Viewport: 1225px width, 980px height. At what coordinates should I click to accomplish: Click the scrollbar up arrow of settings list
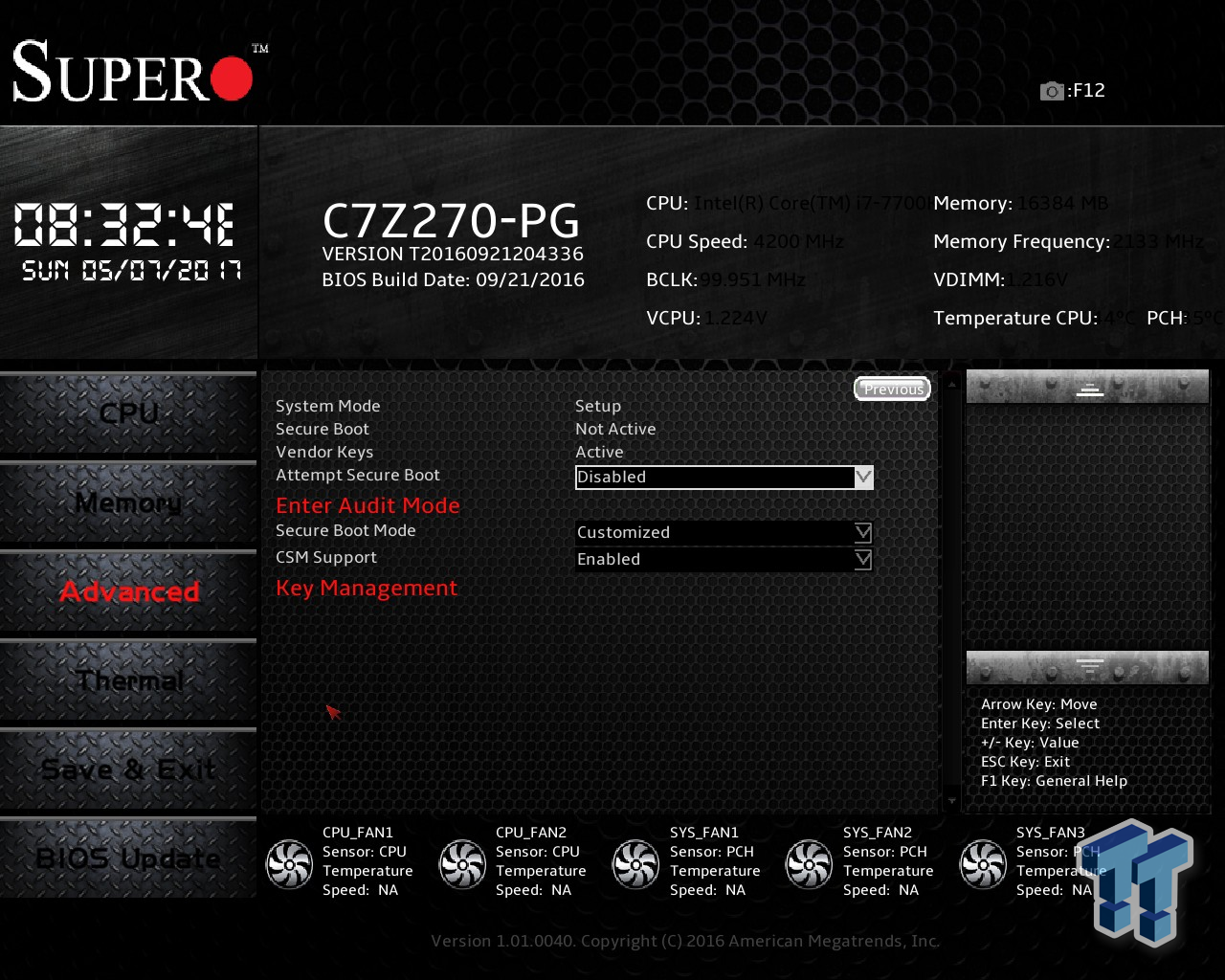pos(951,383)
